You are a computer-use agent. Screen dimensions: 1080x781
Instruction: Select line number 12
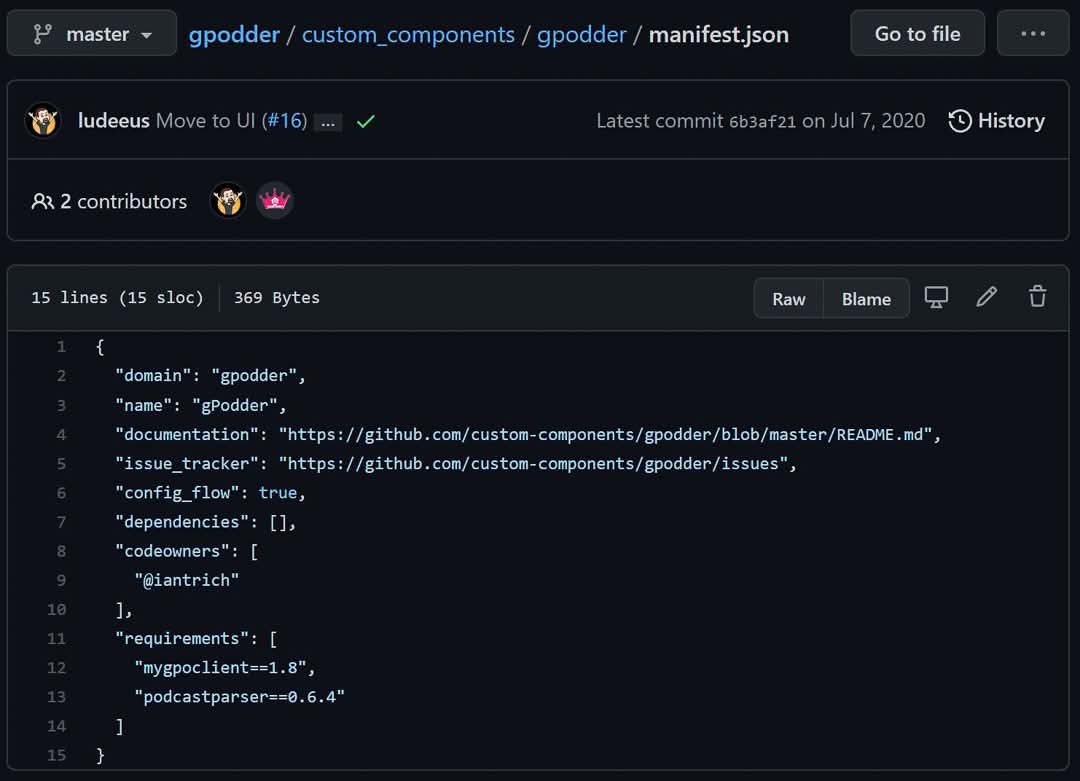[x=56, y=668]
